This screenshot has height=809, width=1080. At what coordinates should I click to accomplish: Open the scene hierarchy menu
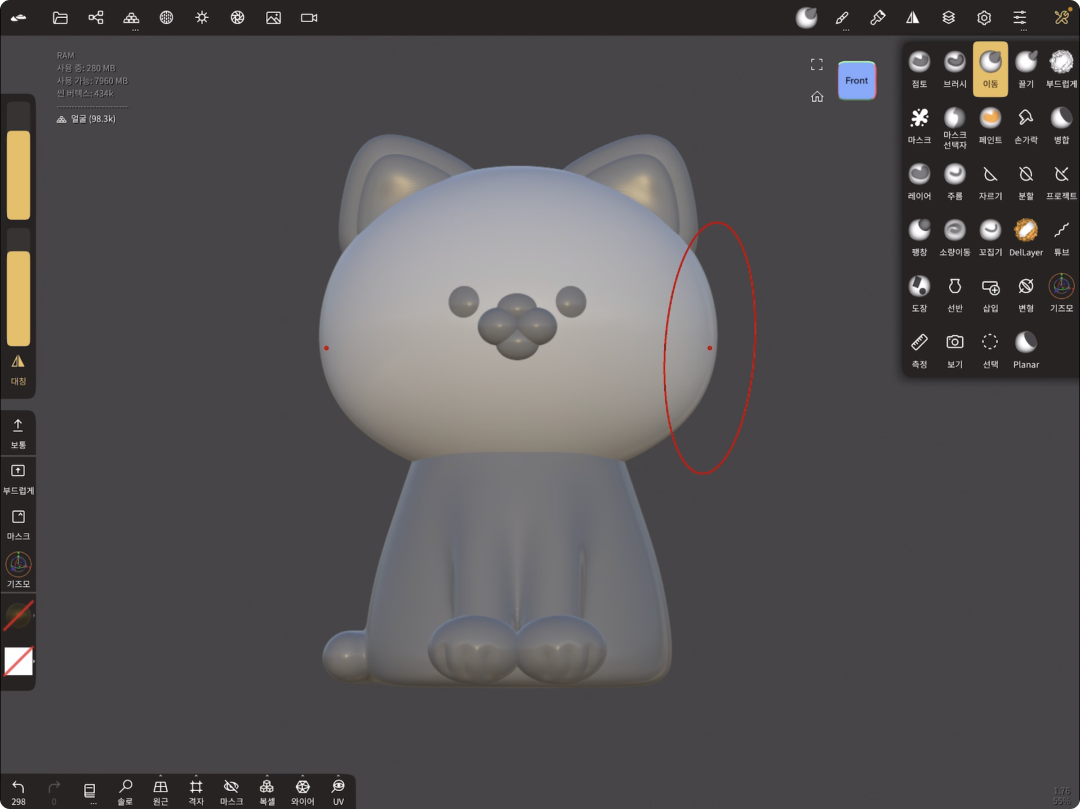(x=96, y=17)
